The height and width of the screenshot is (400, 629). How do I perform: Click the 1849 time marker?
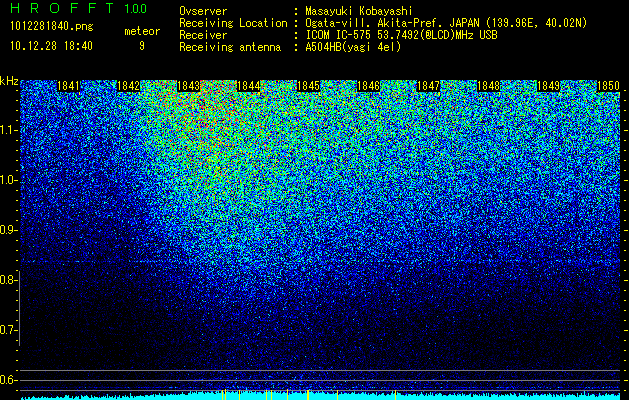pos(548,86)
